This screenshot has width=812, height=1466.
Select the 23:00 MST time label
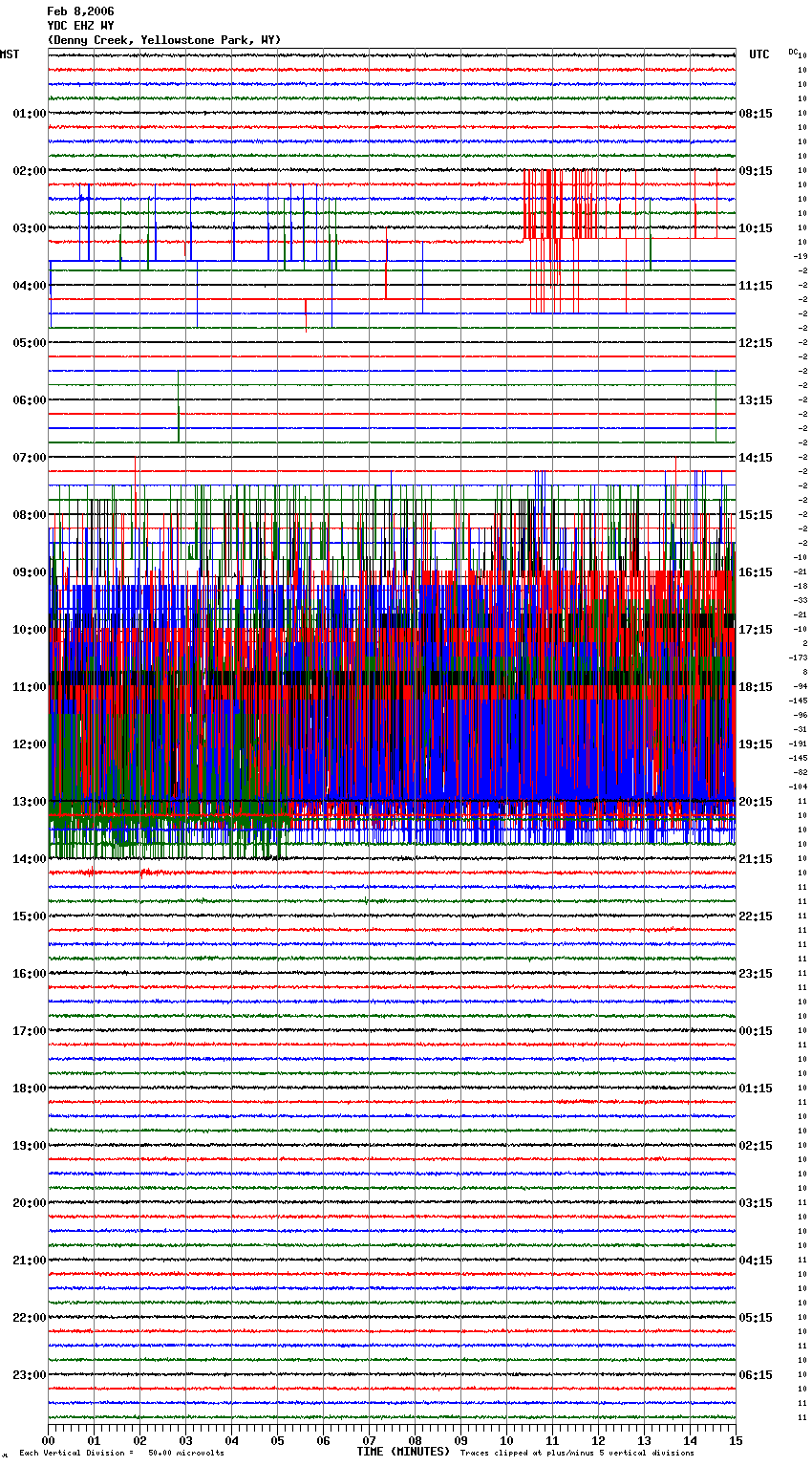click(30, 1375)
